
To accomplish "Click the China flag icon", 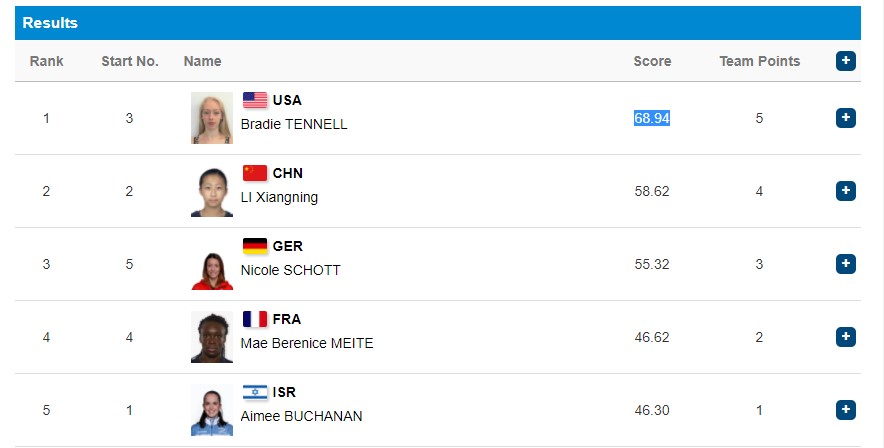I will (255, 173).
